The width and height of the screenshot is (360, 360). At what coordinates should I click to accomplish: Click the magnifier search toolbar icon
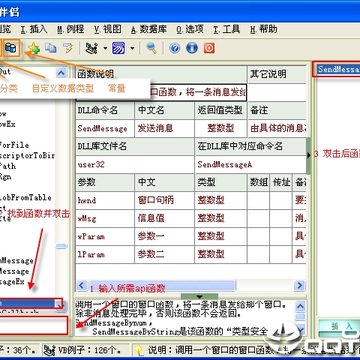[x=152, y=48]
